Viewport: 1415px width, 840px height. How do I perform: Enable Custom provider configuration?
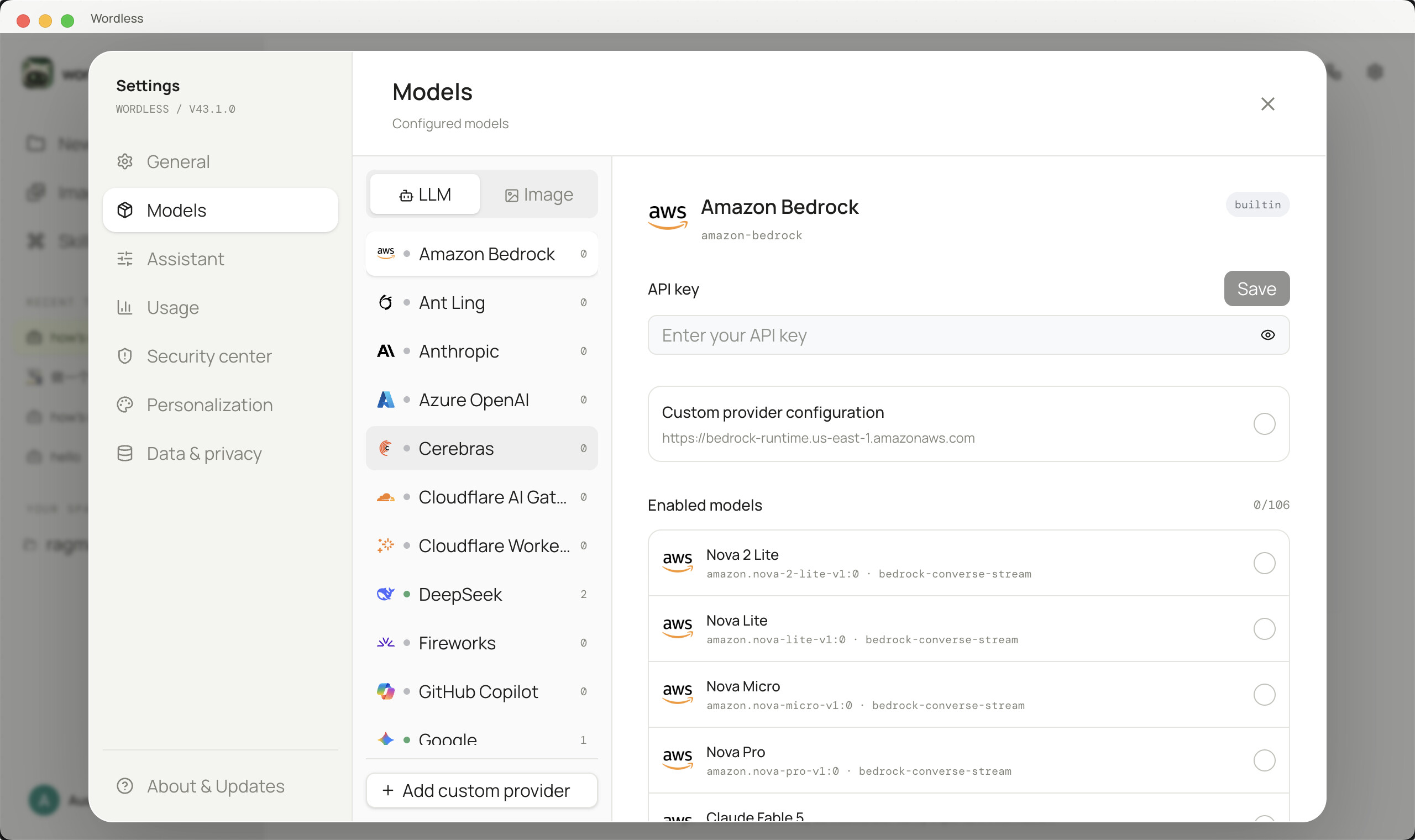[x=1265, y=424]
